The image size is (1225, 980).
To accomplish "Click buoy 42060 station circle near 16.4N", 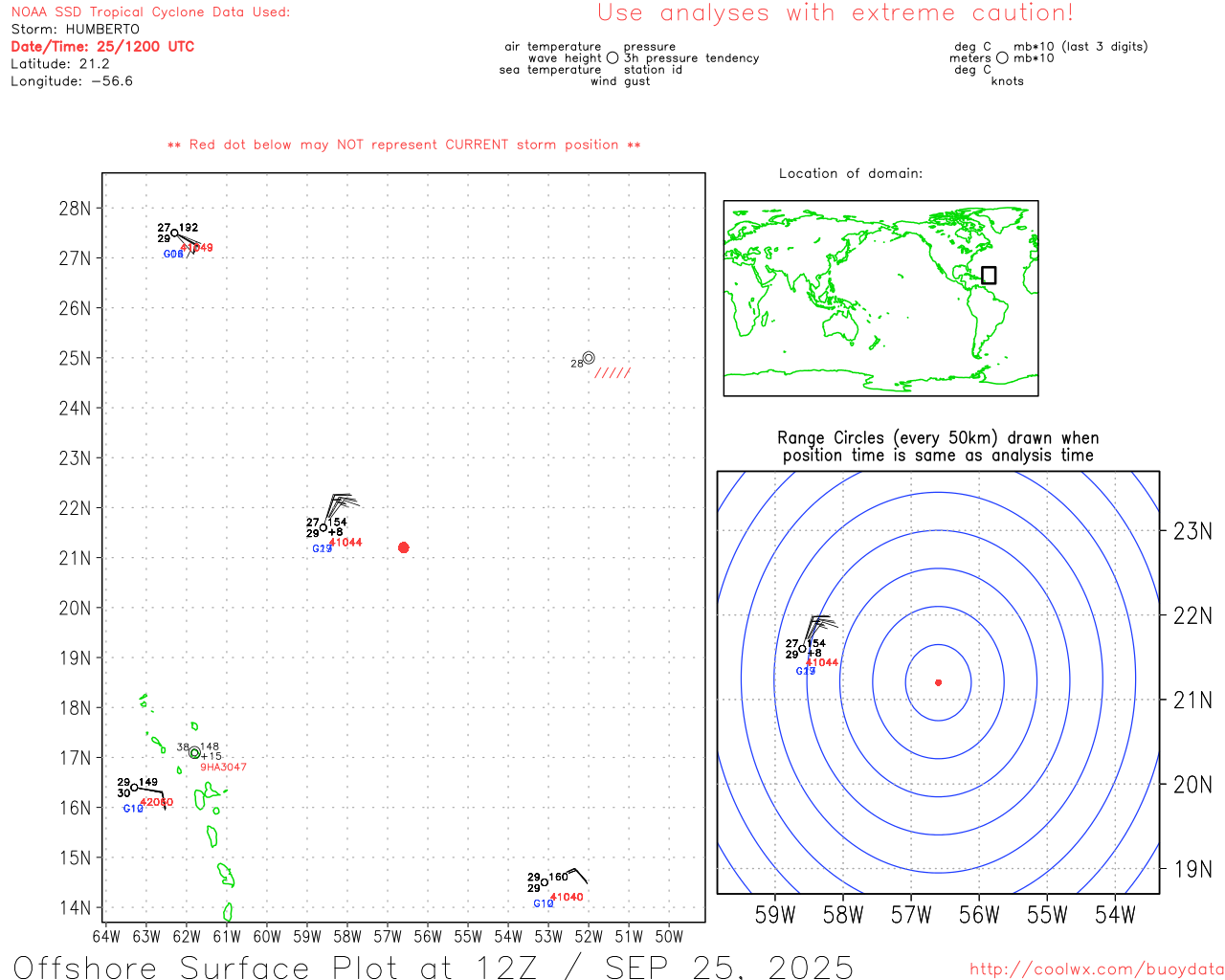I will click(x=134, y=788).
